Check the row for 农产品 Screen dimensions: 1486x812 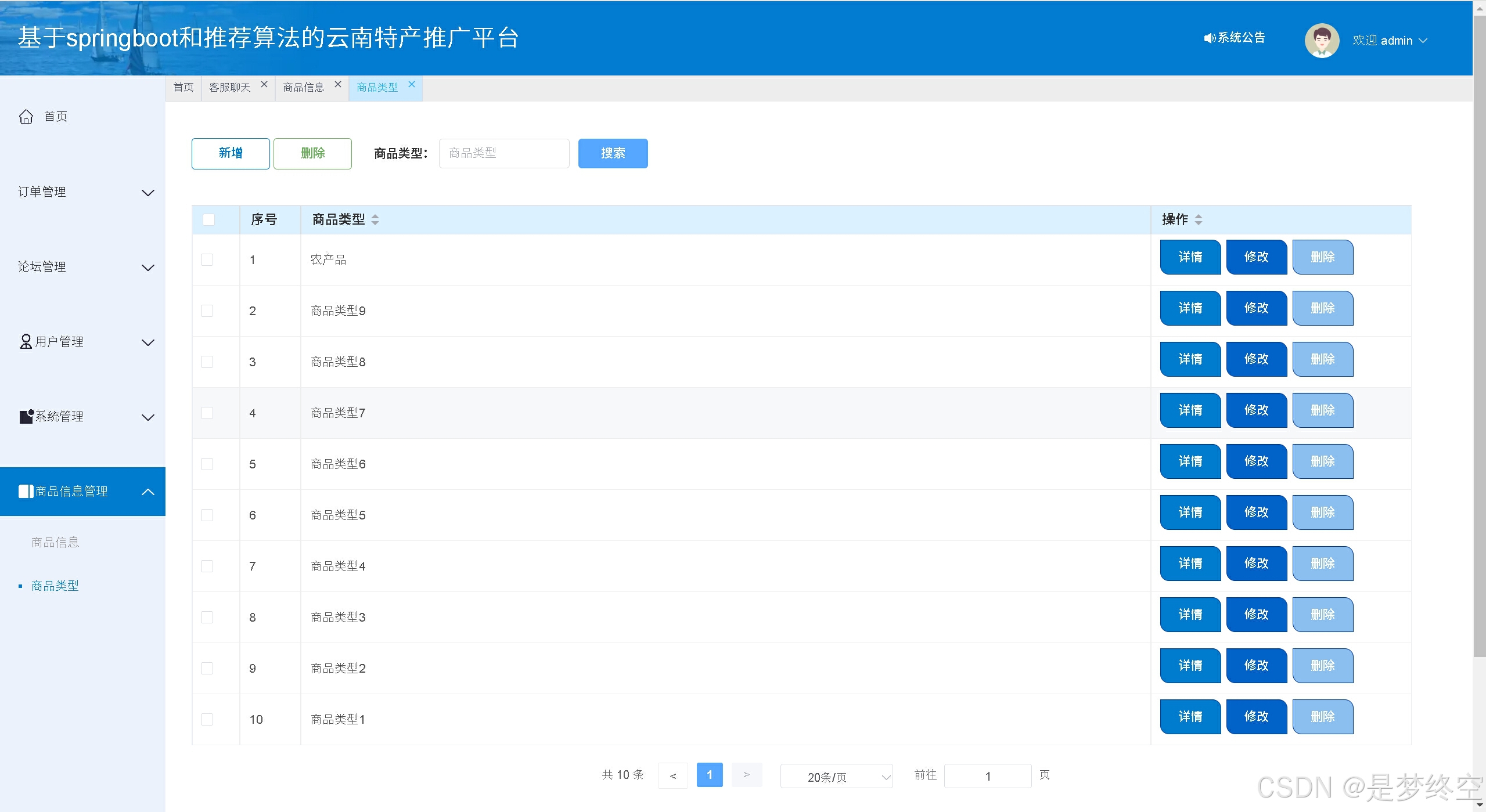pos(207,259)
